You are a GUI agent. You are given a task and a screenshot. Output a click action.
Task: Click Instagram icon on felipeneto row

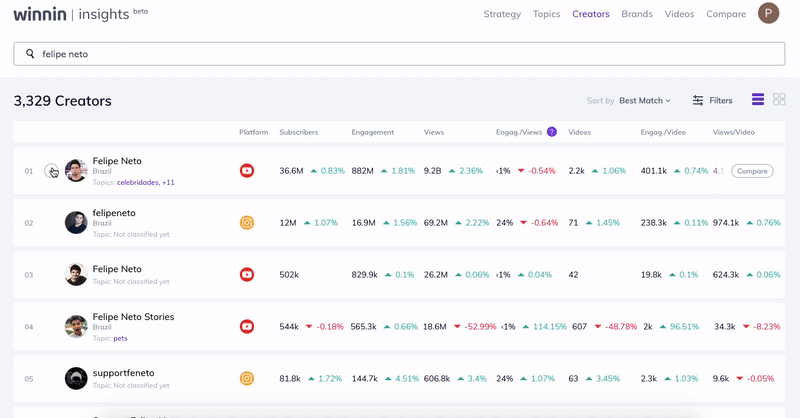pos(247,223)
